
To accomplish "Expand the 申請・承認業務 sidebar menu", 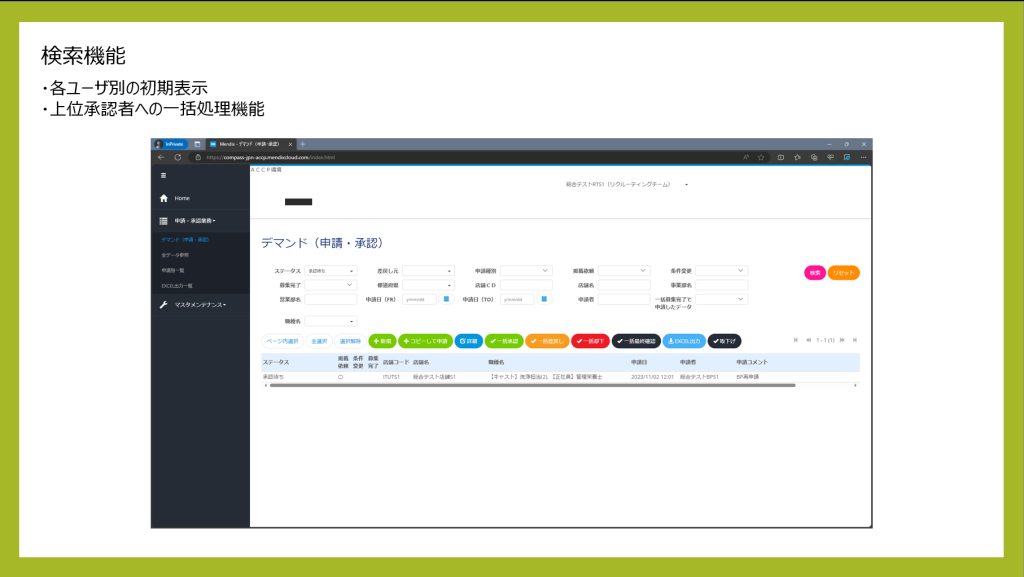I will [194, 220].
